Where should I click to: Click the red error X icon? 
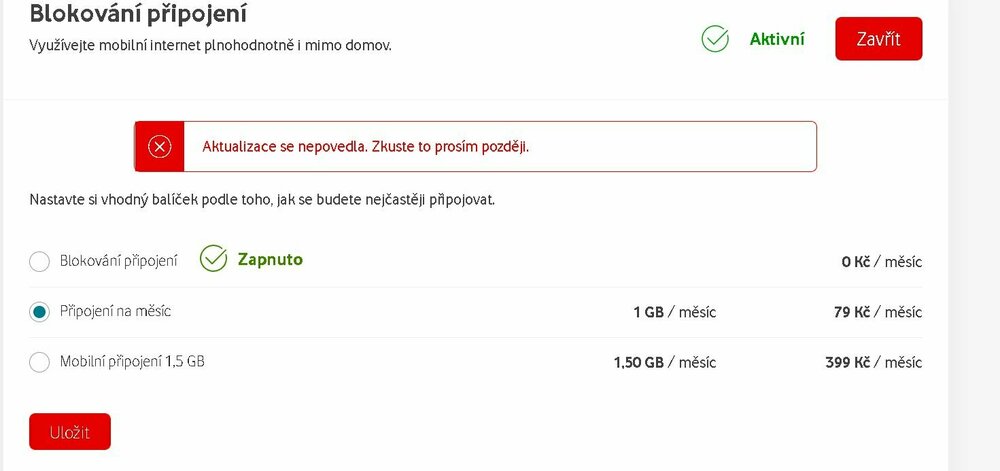point(160,147)
